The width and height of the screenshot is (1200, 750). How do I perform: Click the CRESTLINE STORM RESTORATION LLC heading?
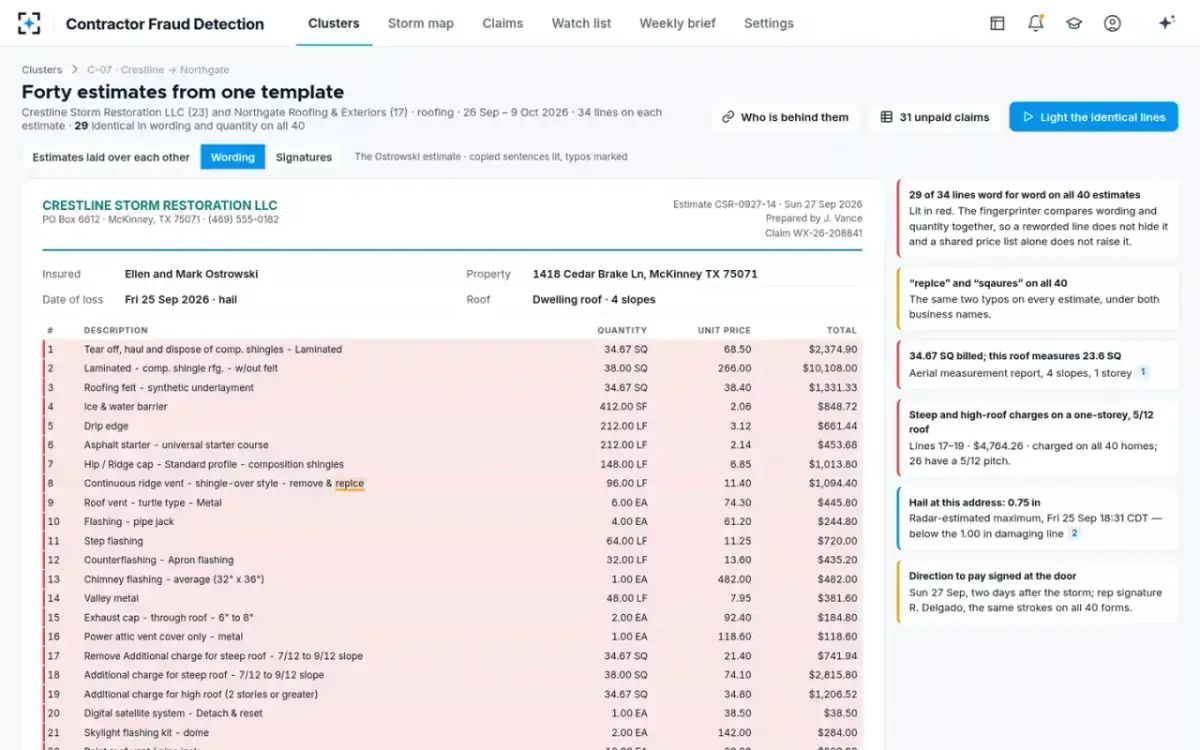(x=160, y=205)
